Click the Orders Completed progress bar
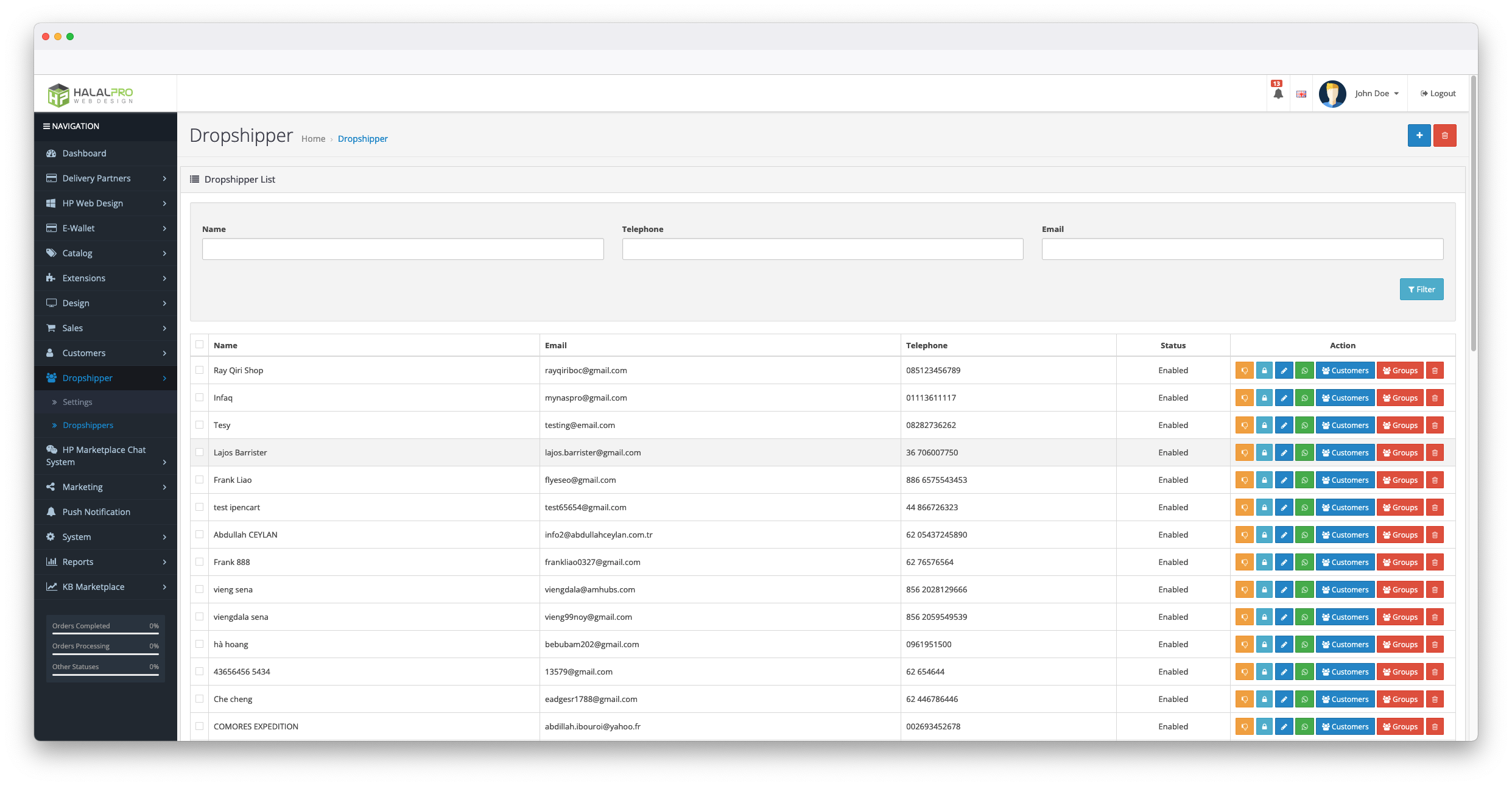The height and width of the screenshot is (786, 1512). 104,634
